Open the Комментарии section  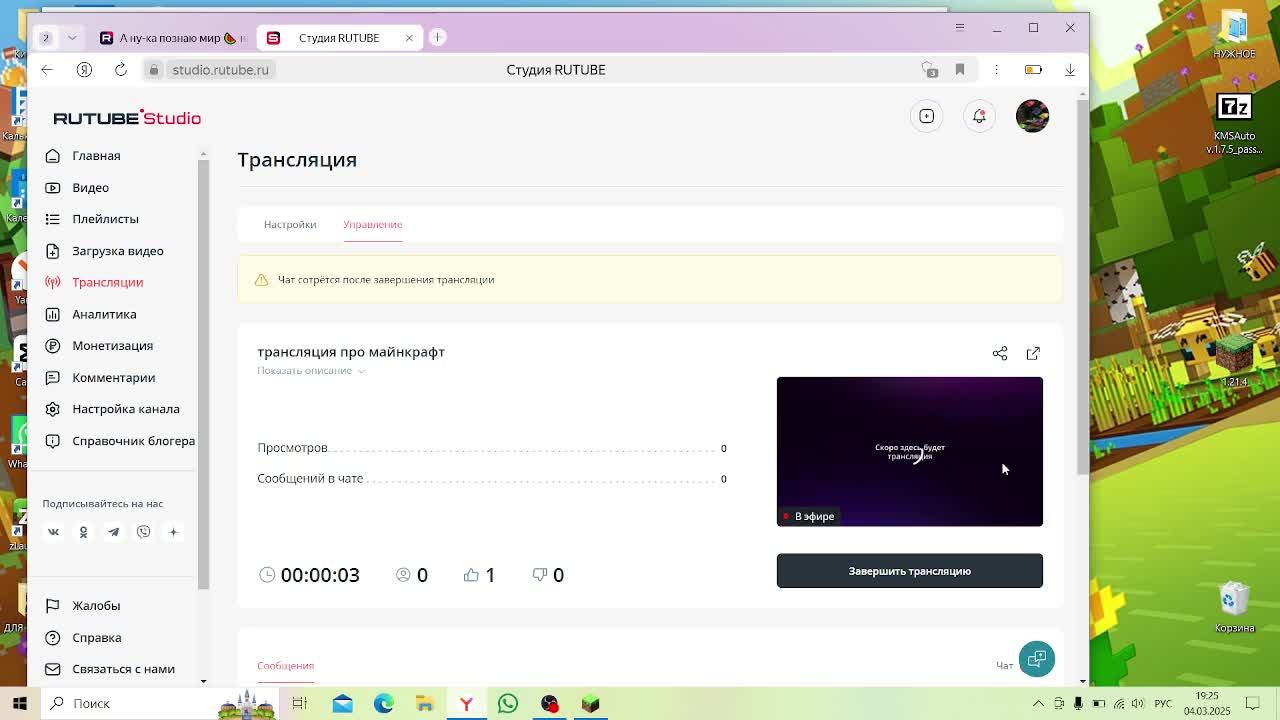[113, 377]
